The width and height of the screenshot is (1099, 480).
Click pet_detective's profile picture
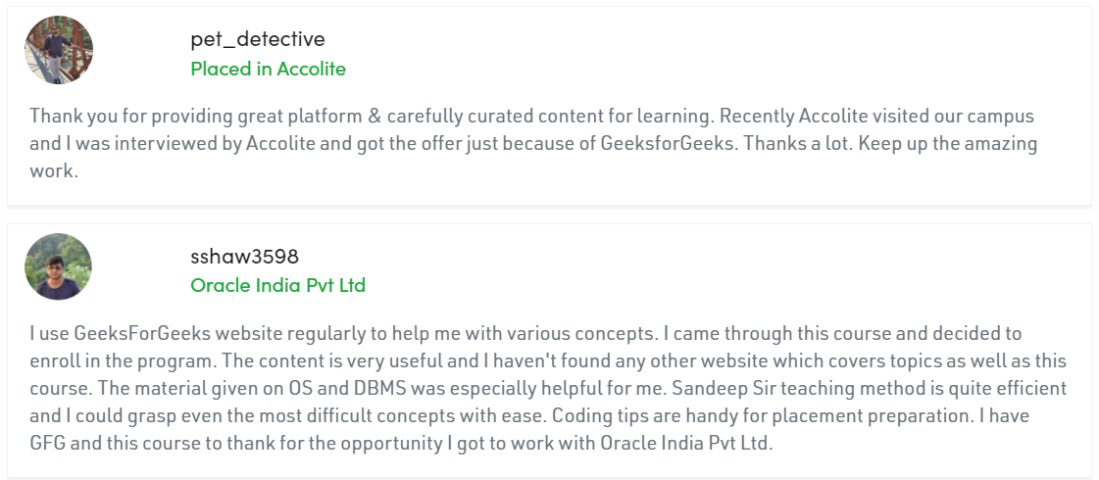pos(58,50)
